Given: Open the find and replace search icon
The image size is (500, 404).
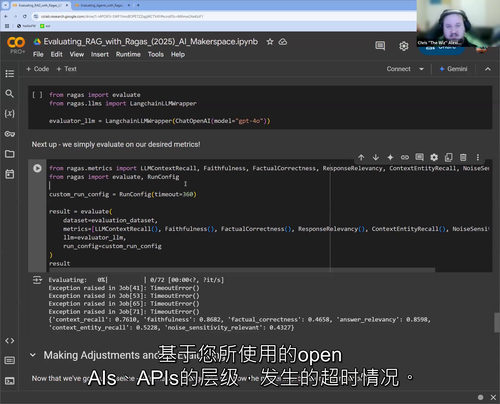Looking at the screenshot, I should pyautogui.click(x=10, y=94).
